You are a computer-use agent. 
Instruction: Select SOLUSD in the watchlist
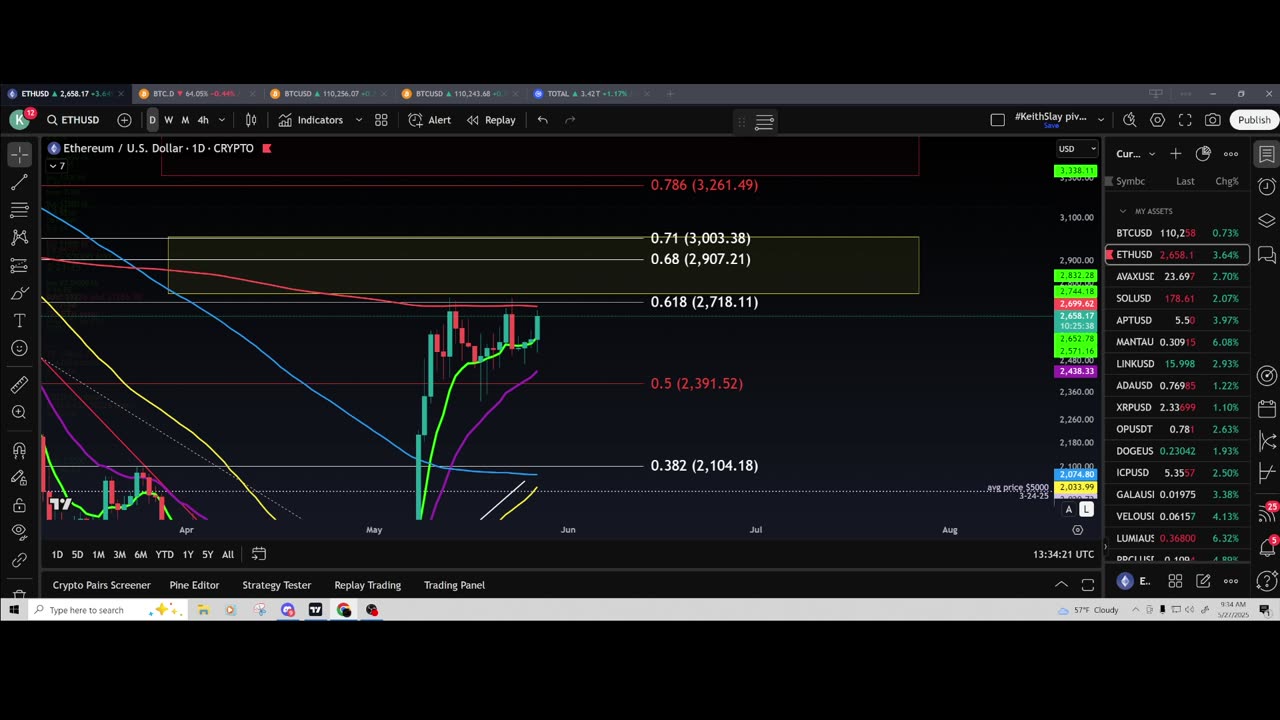(x=1177, y=298)
